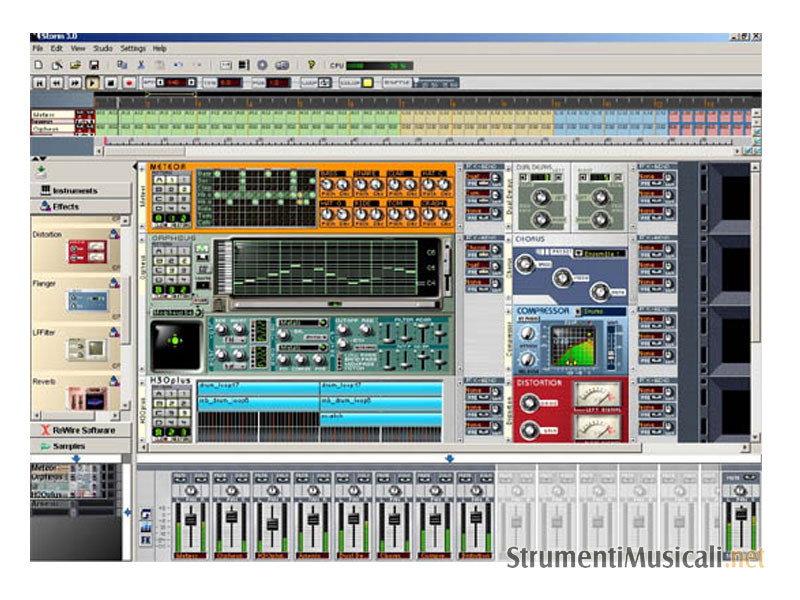
Task: Click the Cut scissors icon
Action: point(141,65)
